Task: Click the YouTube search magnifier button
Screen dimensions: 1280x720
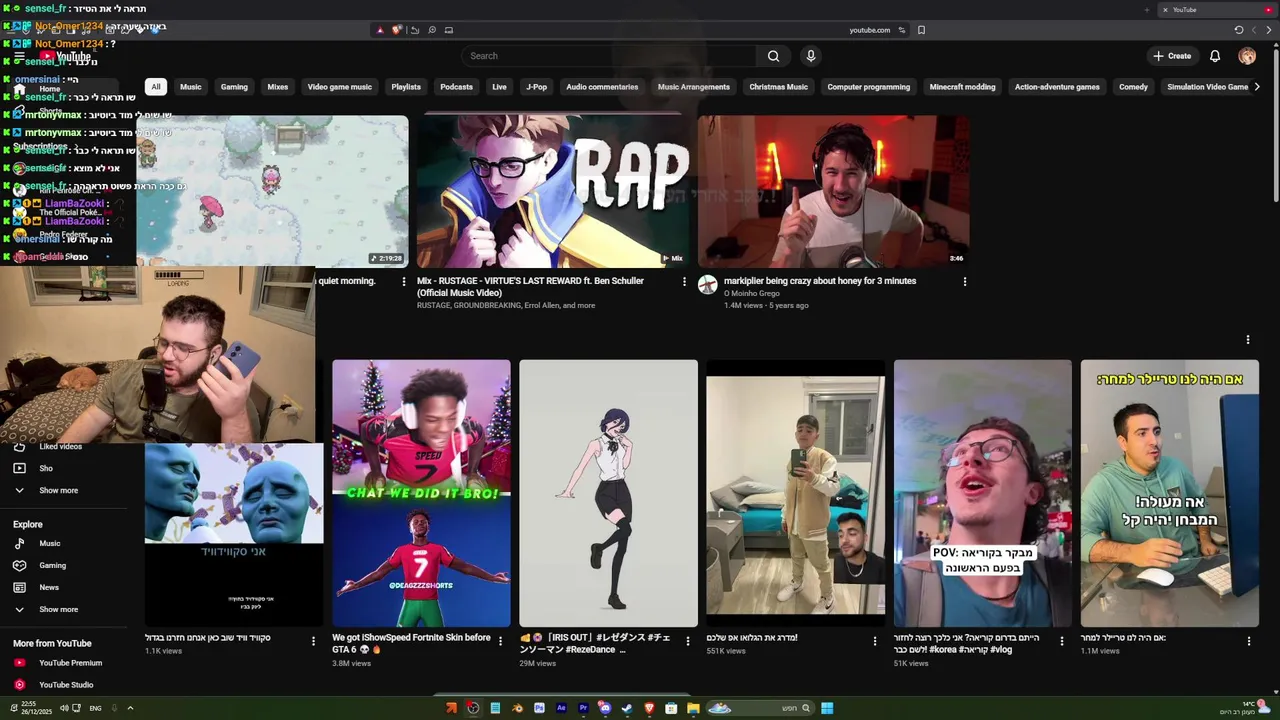Action: [x=773, y=56]
